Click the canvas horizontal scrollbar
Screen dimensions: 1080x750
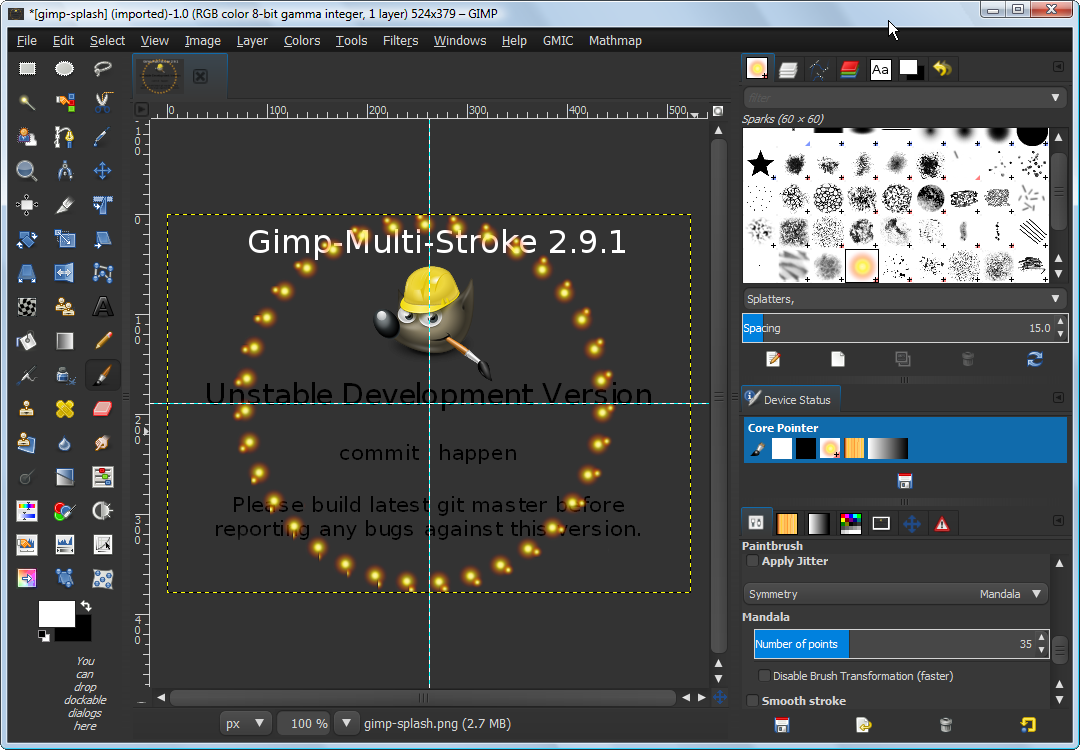[422, 698]
